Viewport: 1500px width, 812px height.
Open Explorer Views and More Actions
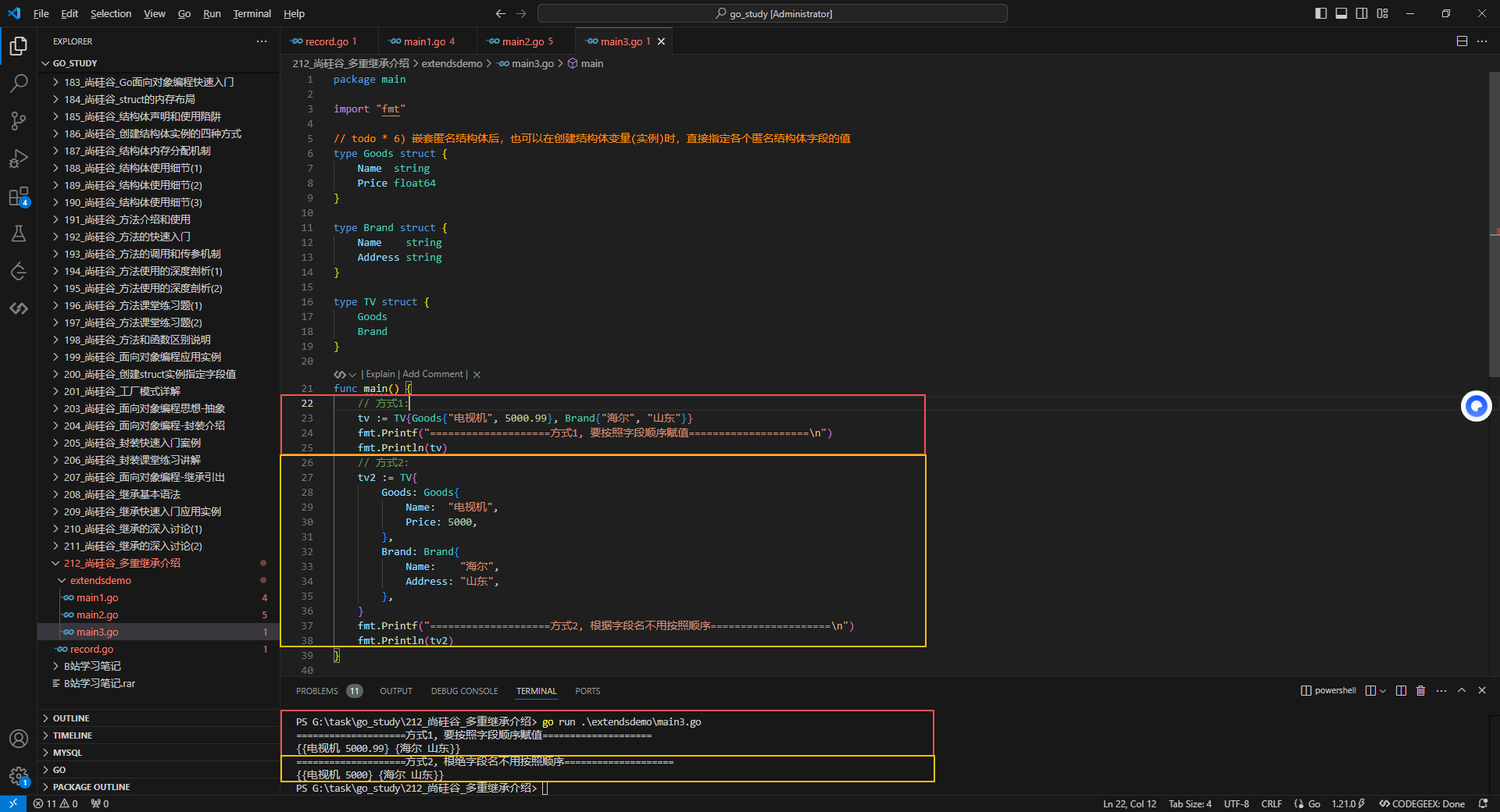(x=262, y=41)
